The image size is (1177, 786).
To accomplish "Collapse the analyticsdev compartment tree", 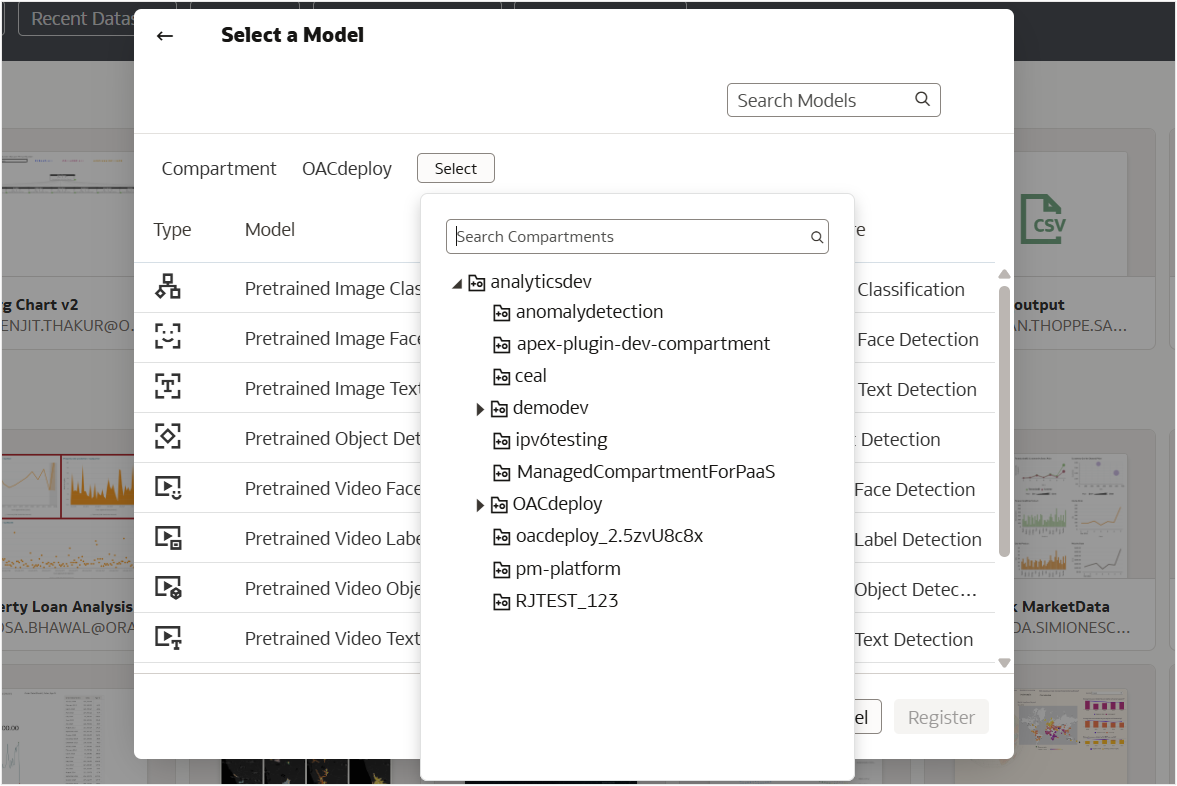I will coord(457,284).
